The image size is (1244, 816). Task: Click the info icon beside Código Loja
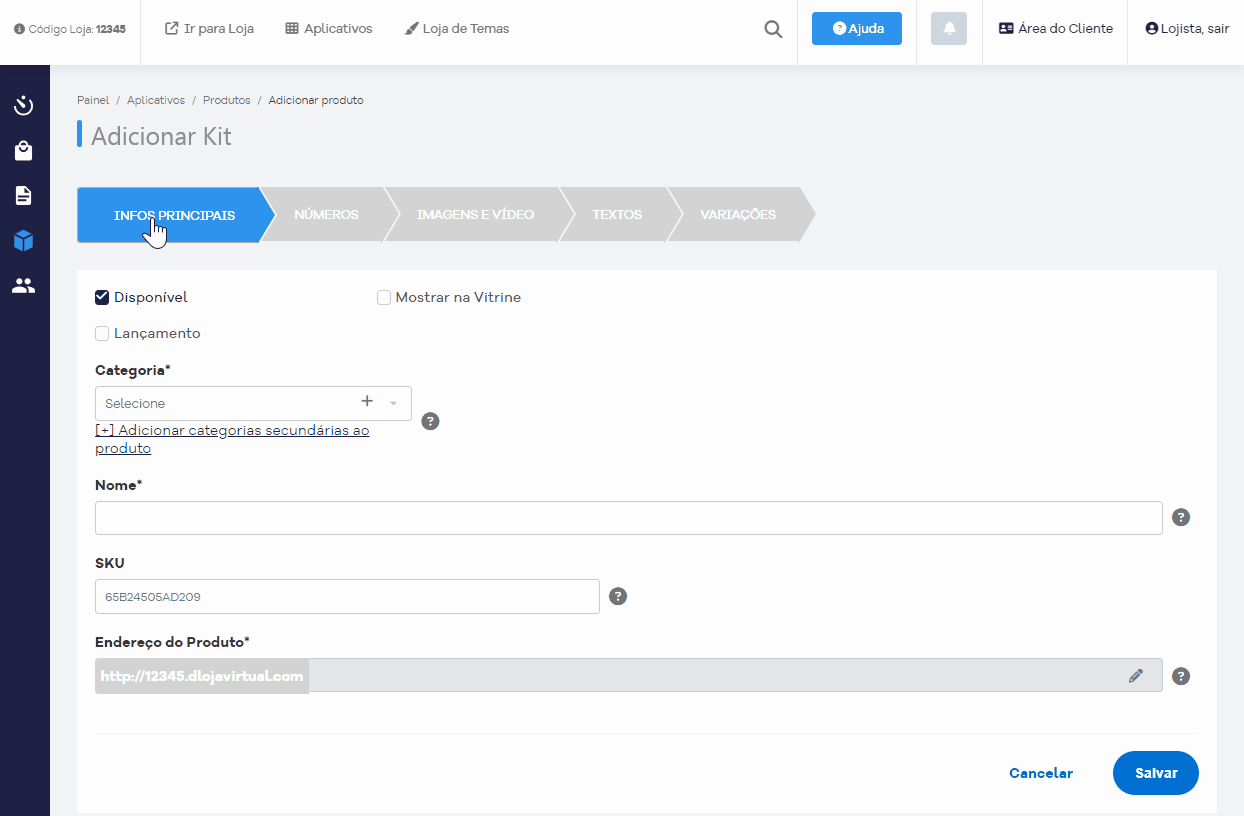(19, 29)
